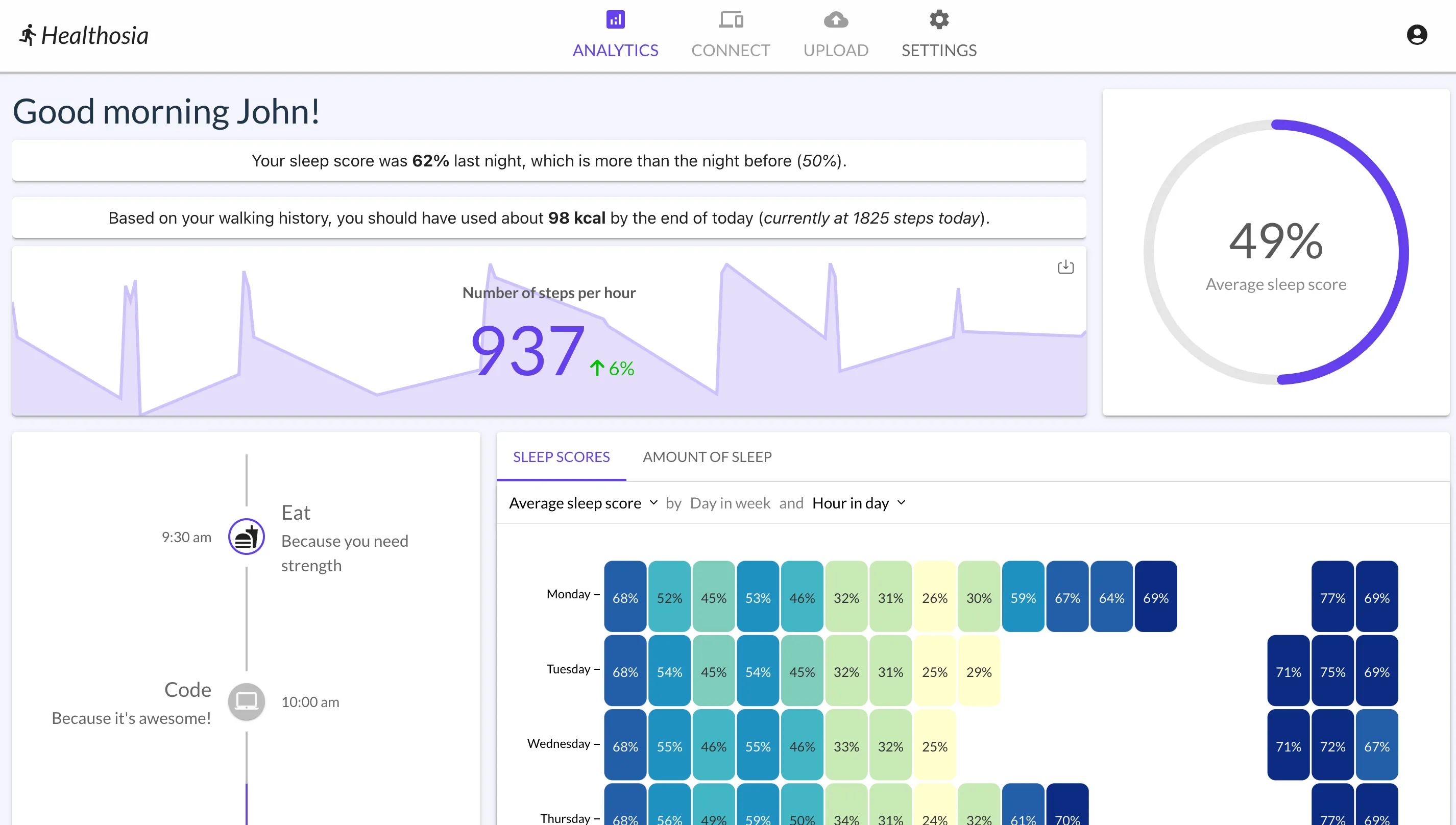This screenshot has height=825, width=1456.
Task: Click Monday's 77% heatmap cell
Action: click(x=1332, y=597)
